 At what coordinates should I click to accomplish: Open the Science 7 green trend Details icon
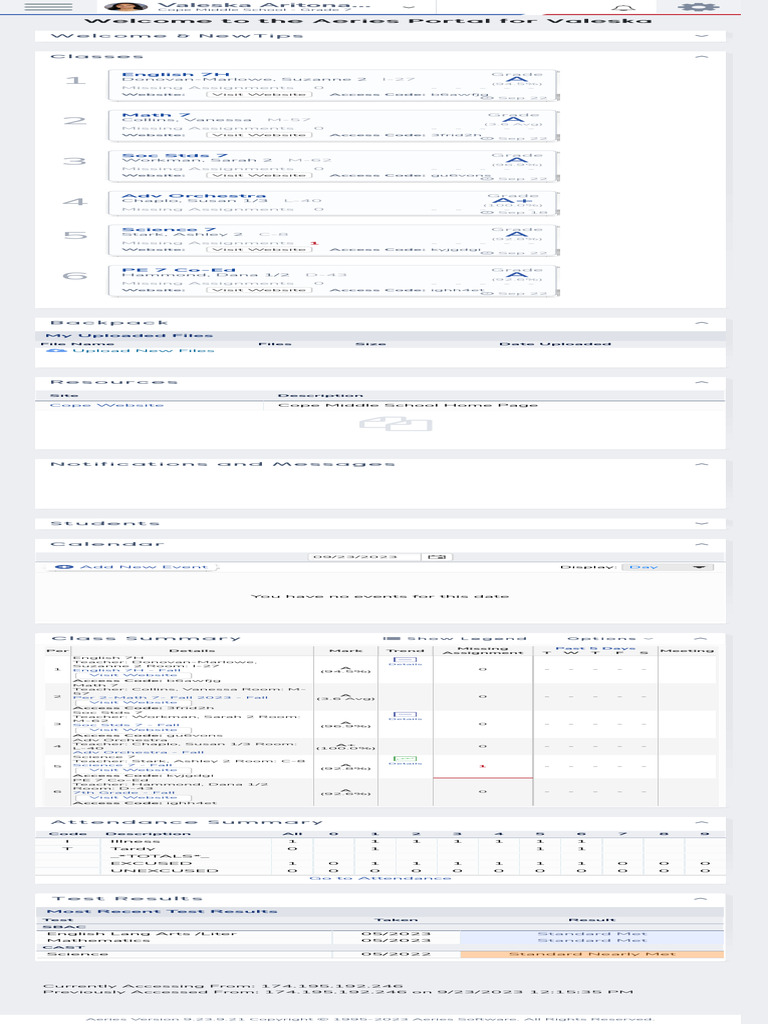[x=405, y=760]
